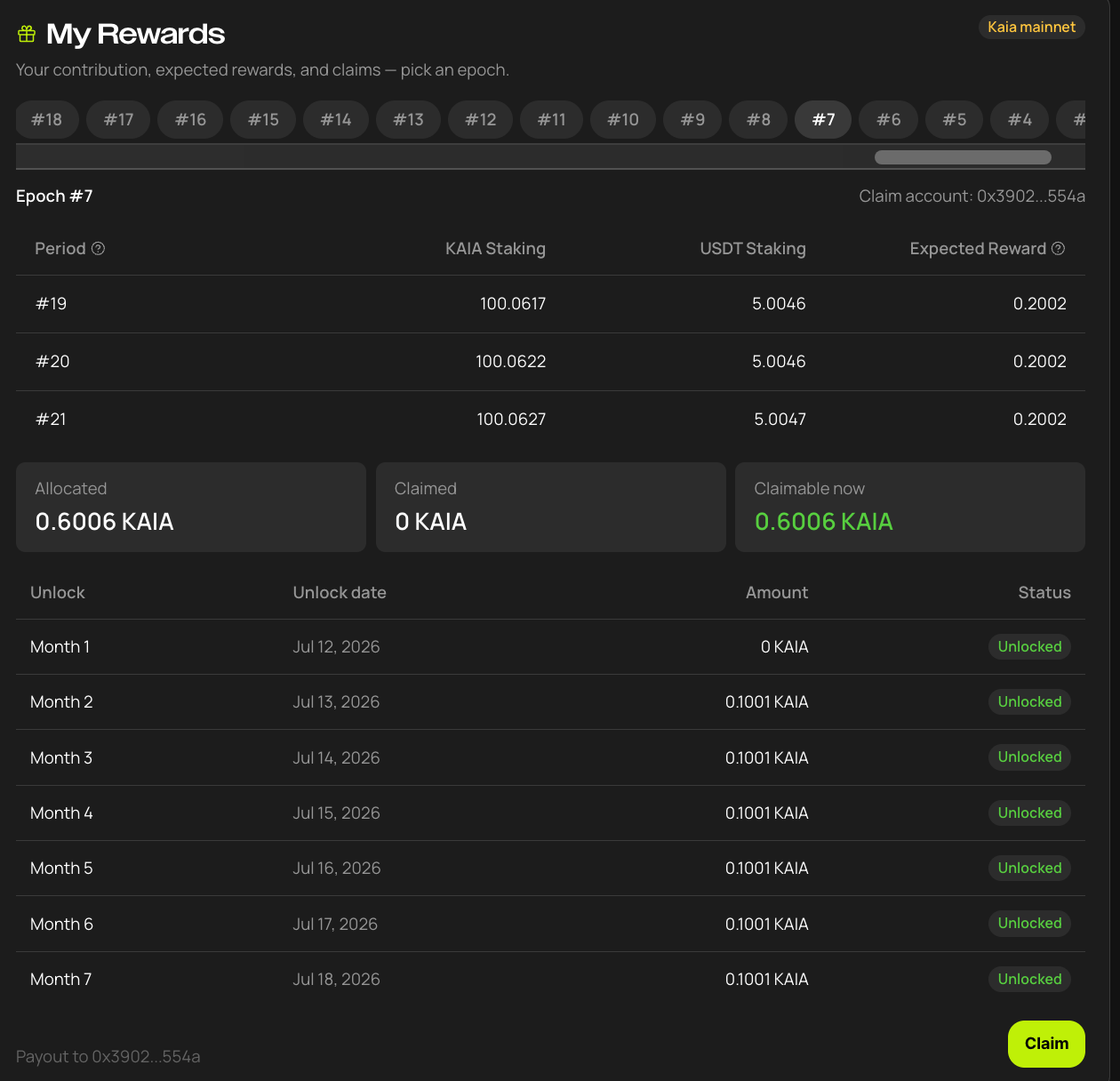Switch to epoch #11
This screenshot has width=1120, height=1081.
point(552,119)
